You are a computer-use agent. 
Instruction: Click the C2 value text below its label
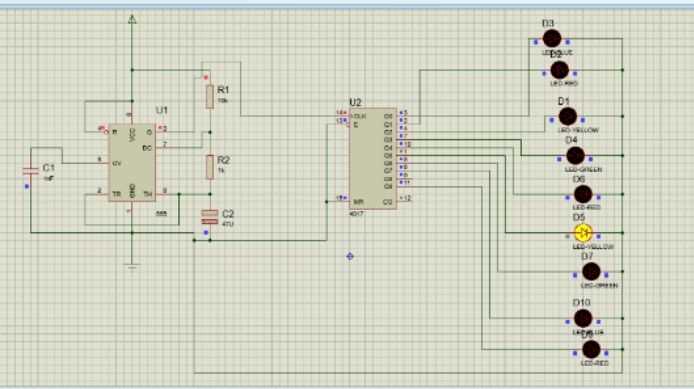click(227, 224)
